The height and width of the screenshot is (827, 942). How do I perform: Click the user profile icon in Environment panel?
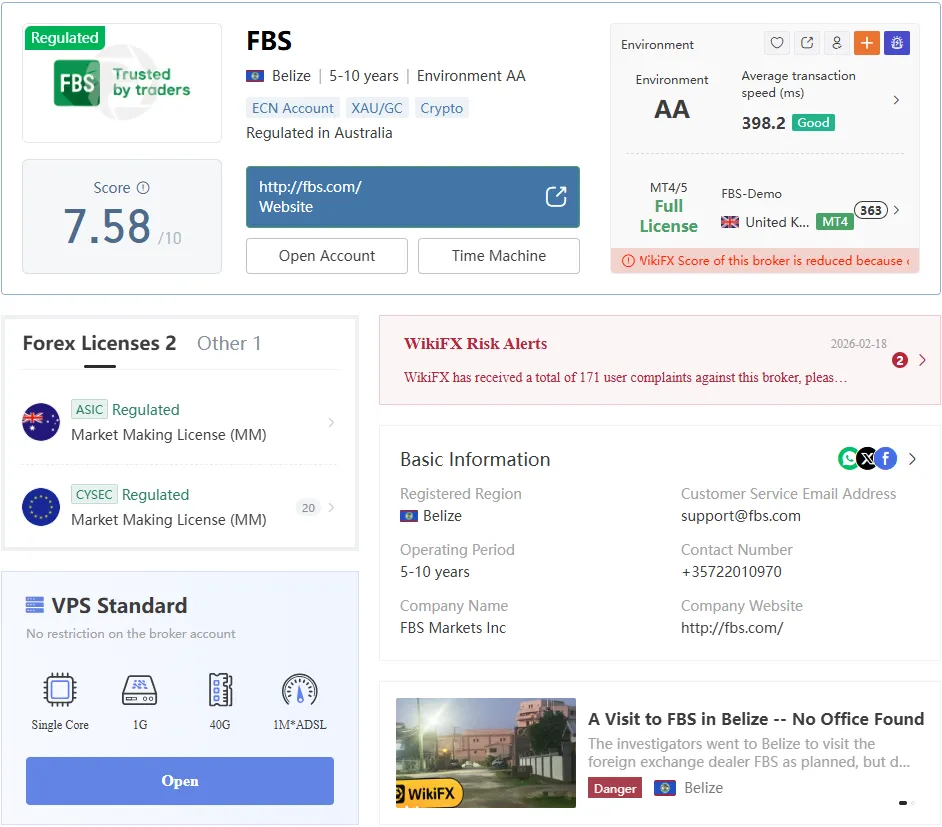(837, 43)
